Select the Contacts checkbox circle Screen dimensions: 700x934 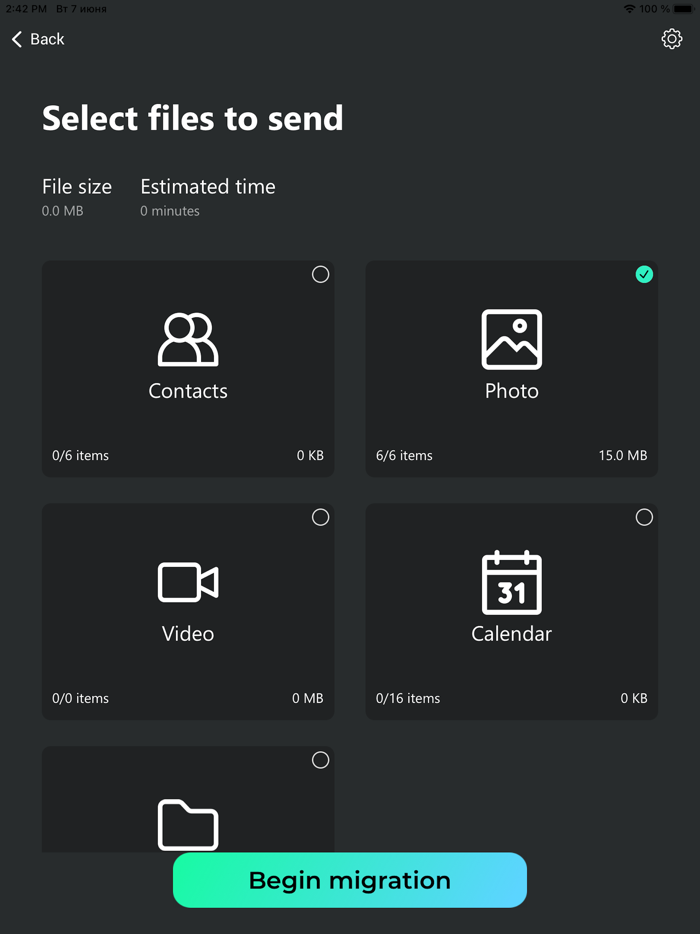(321, 275)
